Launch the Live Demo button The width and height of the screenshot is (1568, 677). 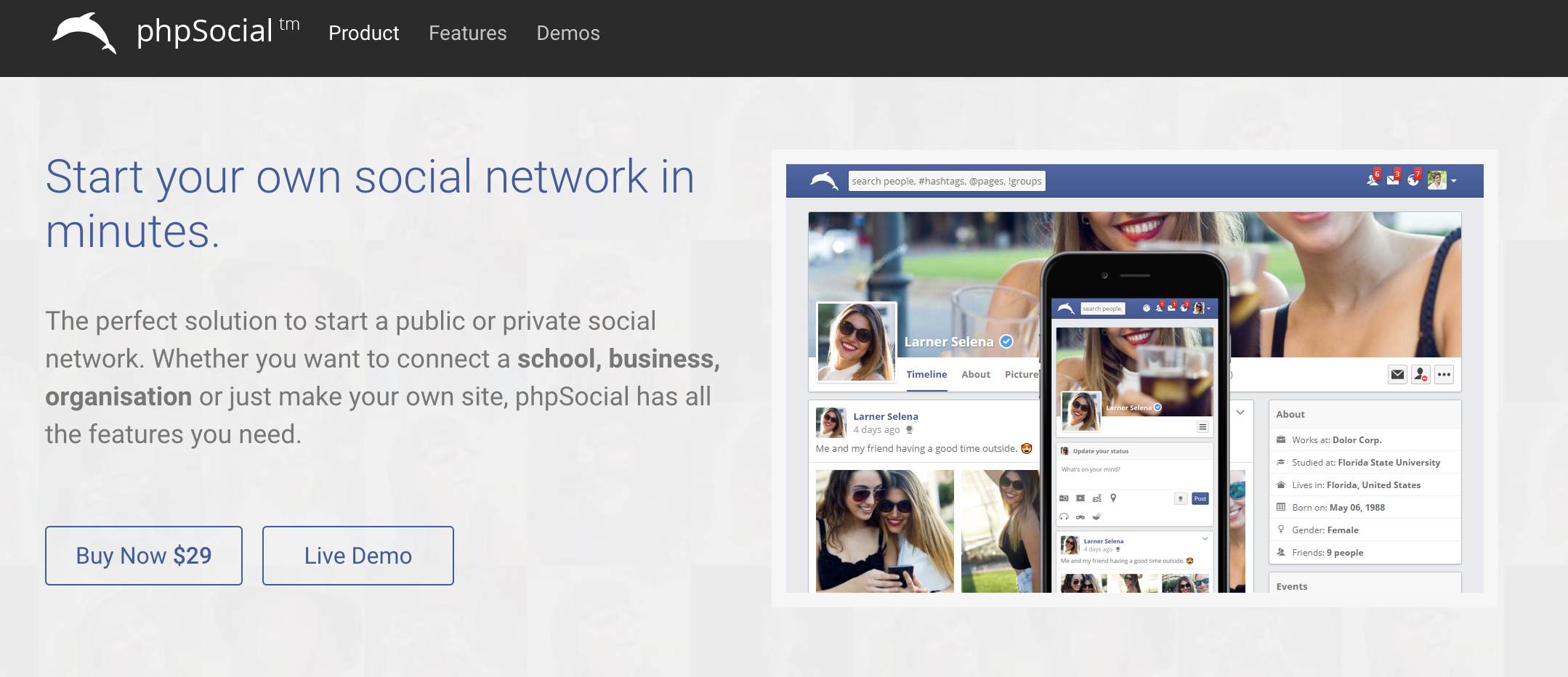(358, 556)
